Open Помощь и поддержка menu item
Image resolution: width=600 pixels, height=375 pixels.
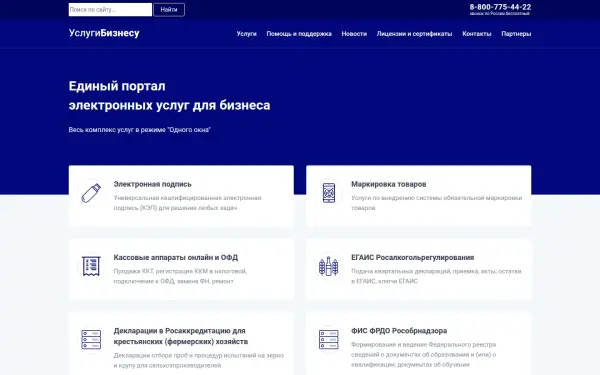[299, 34]
